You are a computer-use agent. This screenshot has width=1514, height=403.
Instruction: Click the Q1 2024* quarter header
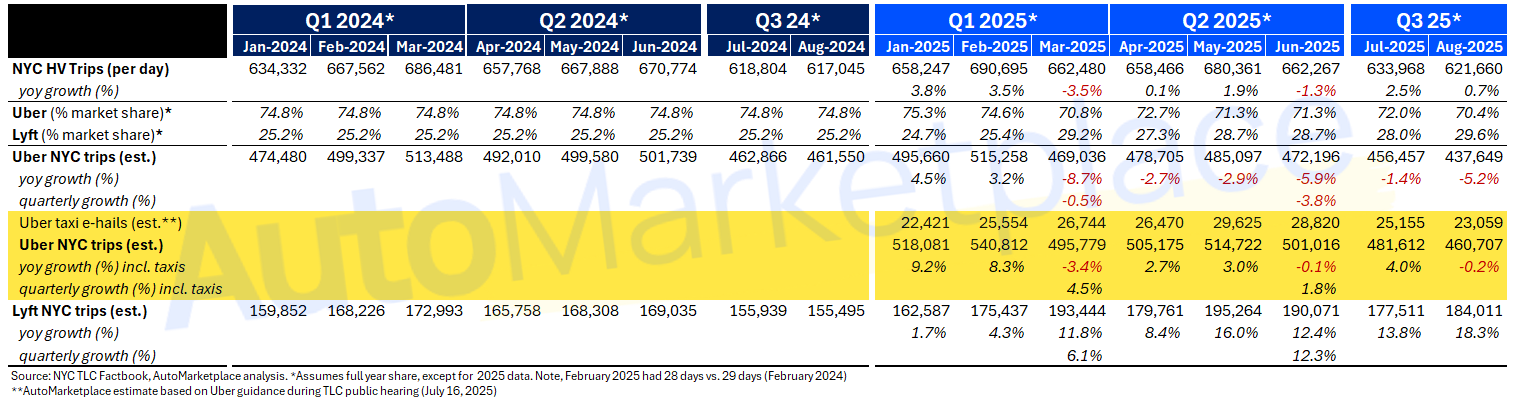349,20
